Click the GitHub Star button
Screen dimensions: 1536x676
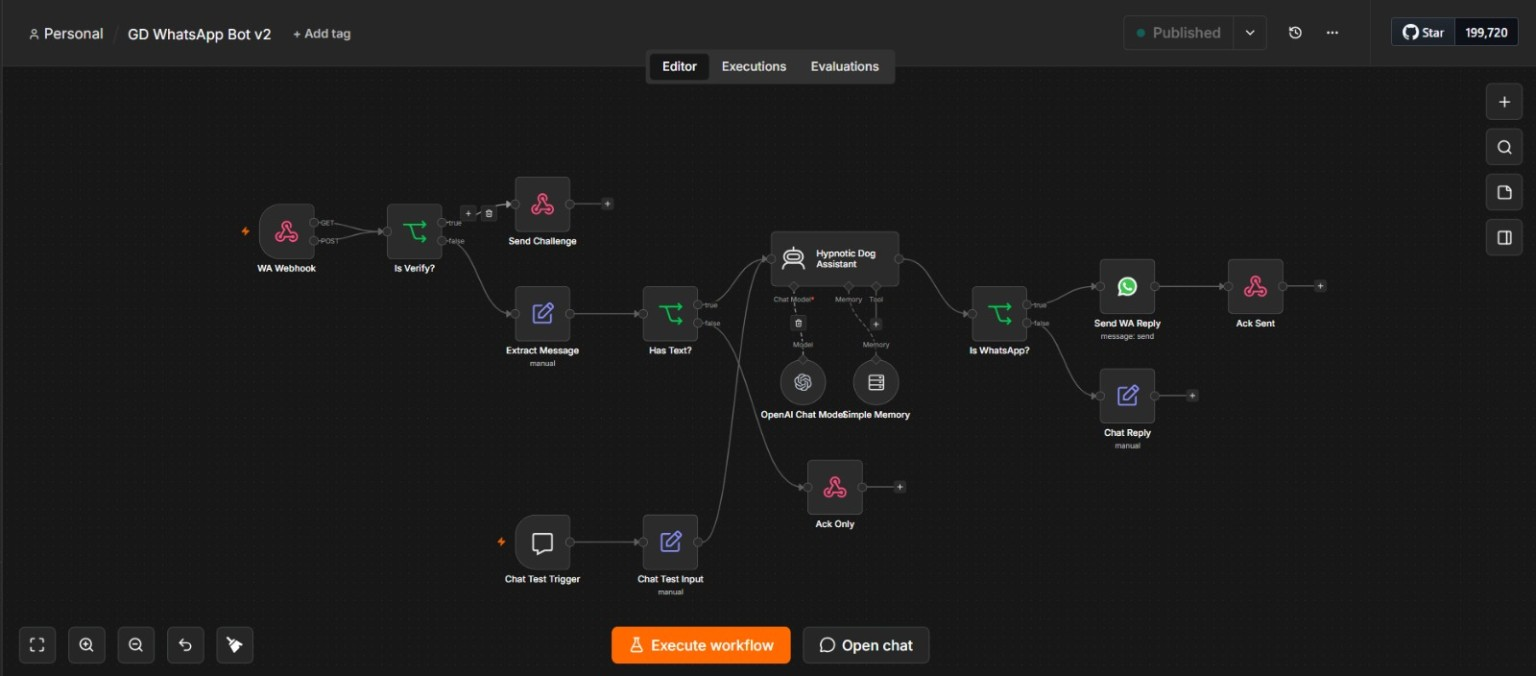(x=1423, y=33)
